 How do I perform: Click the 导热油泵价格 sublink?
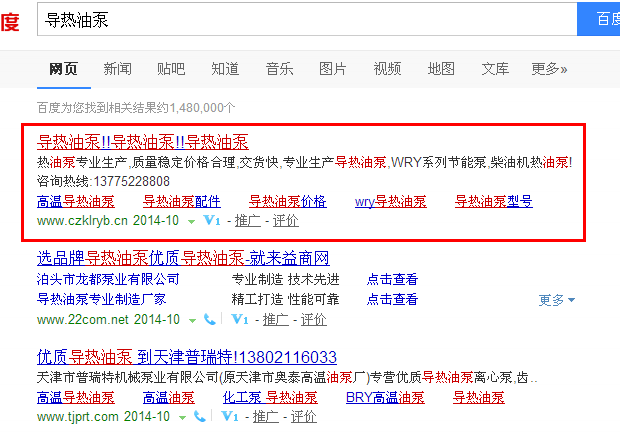(x=287, y=202)
